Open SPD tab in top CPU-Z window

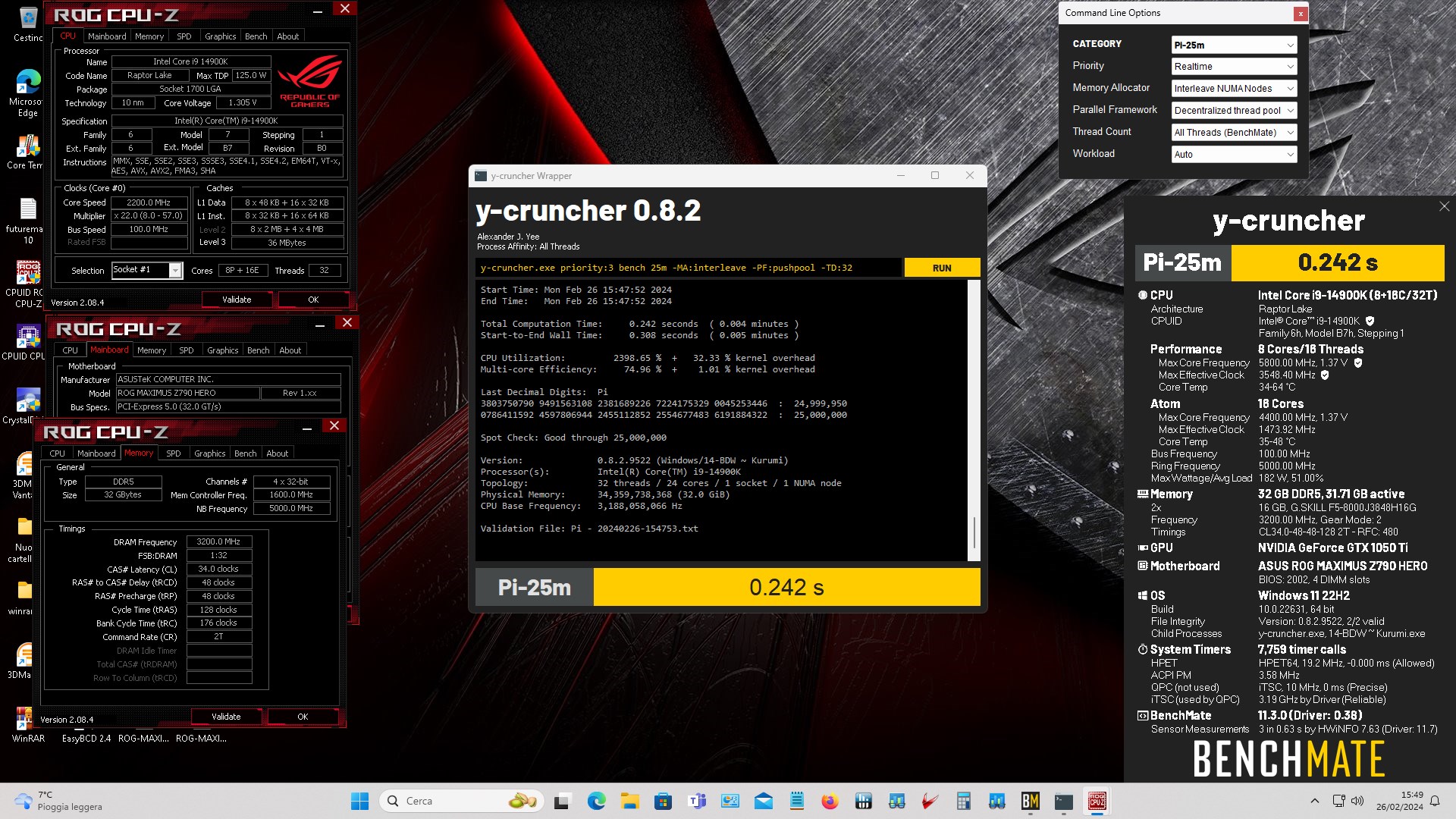184,36
